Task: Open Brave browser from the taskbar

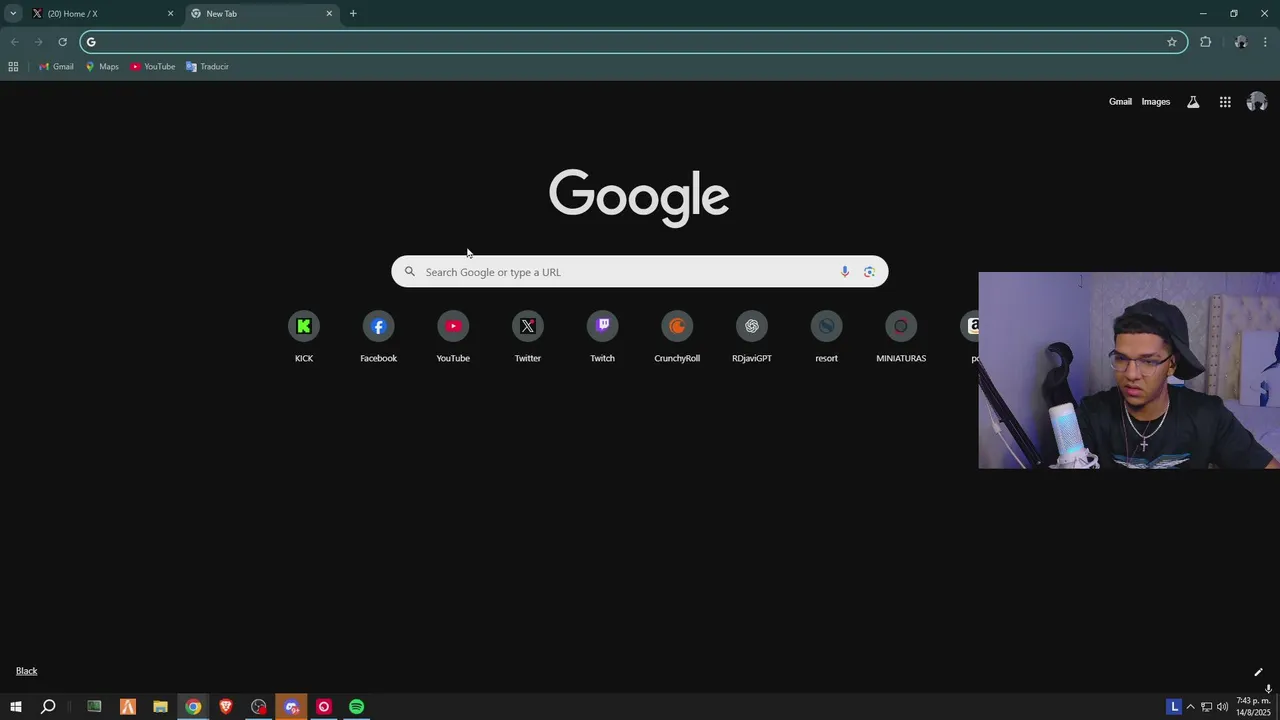Action: pyautogui.click(x=226, y=707)
